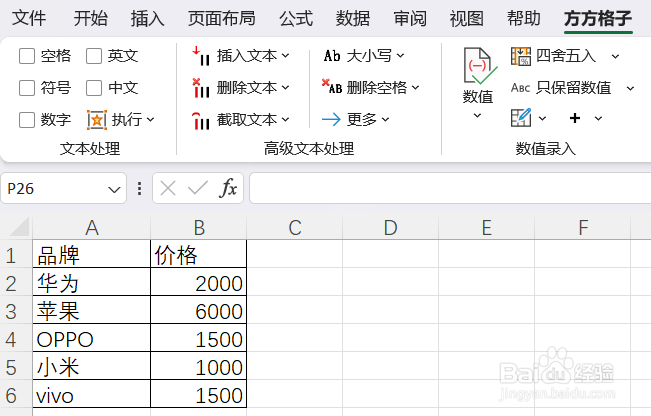This screenshot has width=651, height=416.
Task: Expand the 大小写 dropdown arrow
Action: [x=400, y=55]
